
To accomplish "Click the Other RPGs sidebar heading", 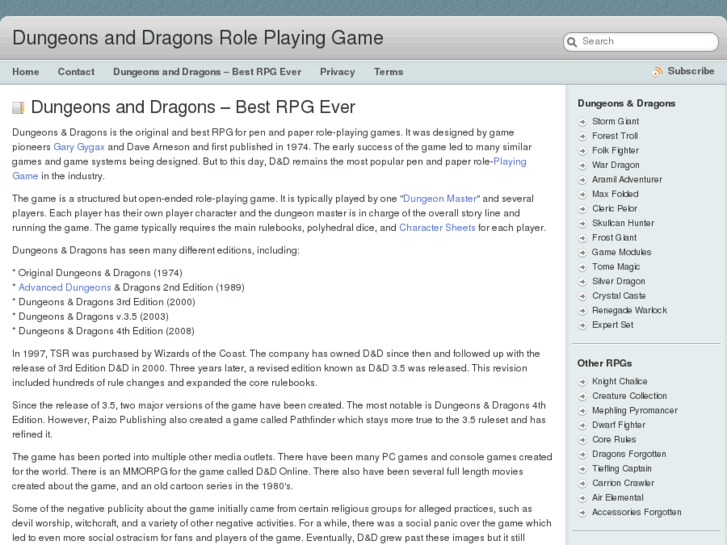I will pyautogui.click(x=604, y=363).
